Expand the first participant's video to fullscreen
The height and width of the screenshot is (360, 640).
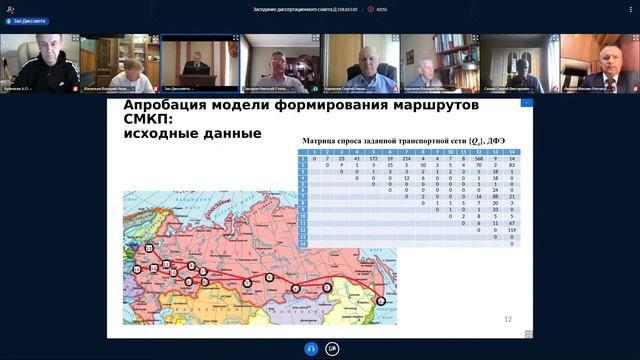[76, 38]
